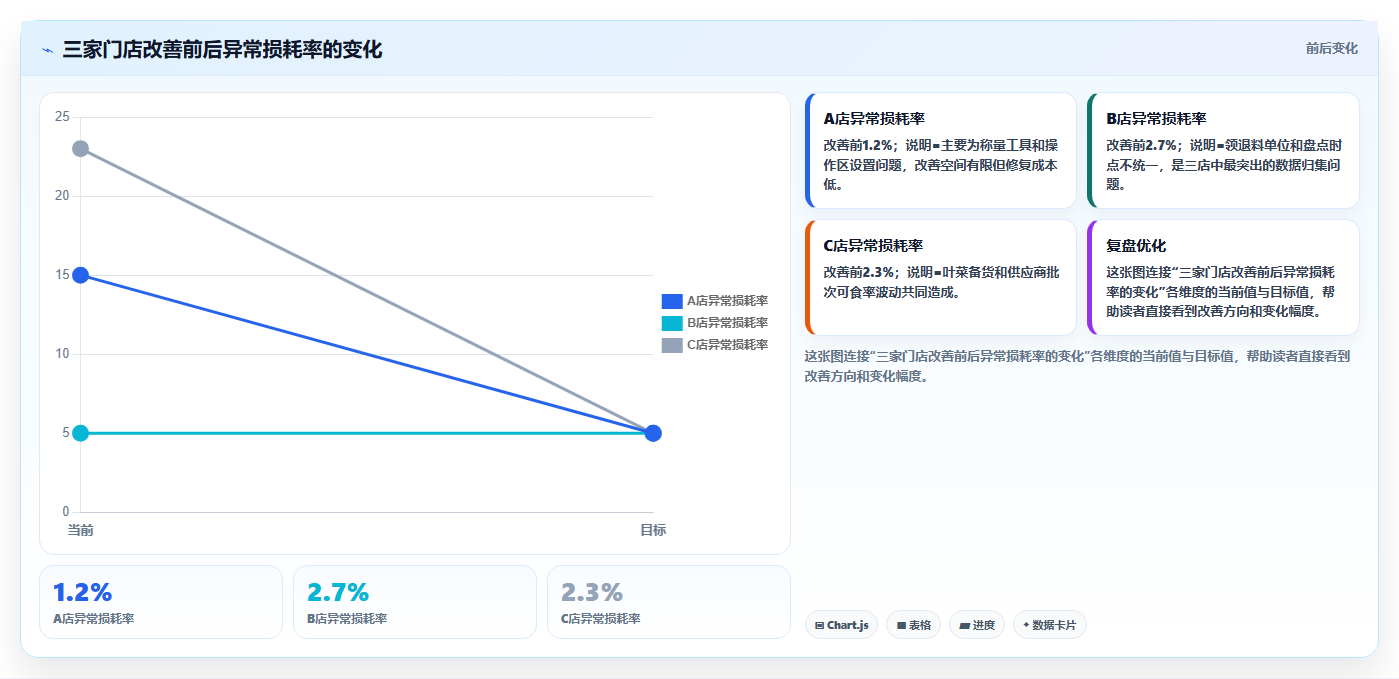This screenshot has width=1399, height=679.
Task: Click the 数据卡片 tag icon
Action: click(1026, 626)
